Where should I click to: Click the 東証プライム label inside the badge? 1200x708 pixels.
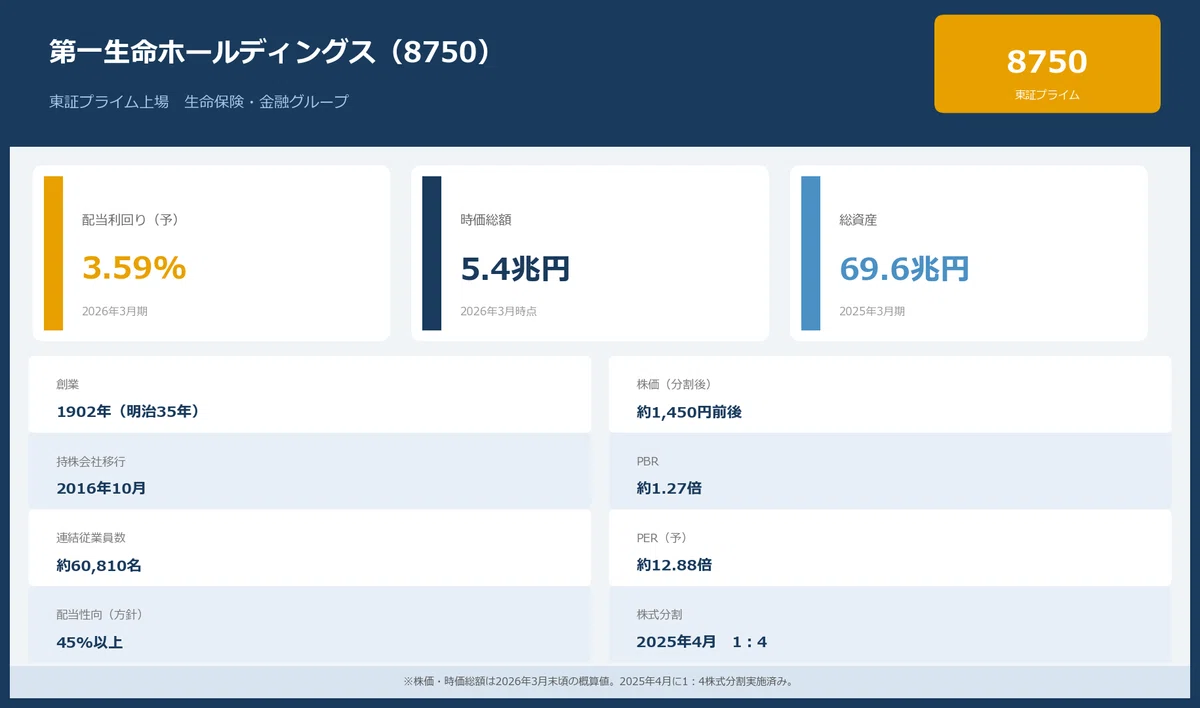pos(1047,95)
